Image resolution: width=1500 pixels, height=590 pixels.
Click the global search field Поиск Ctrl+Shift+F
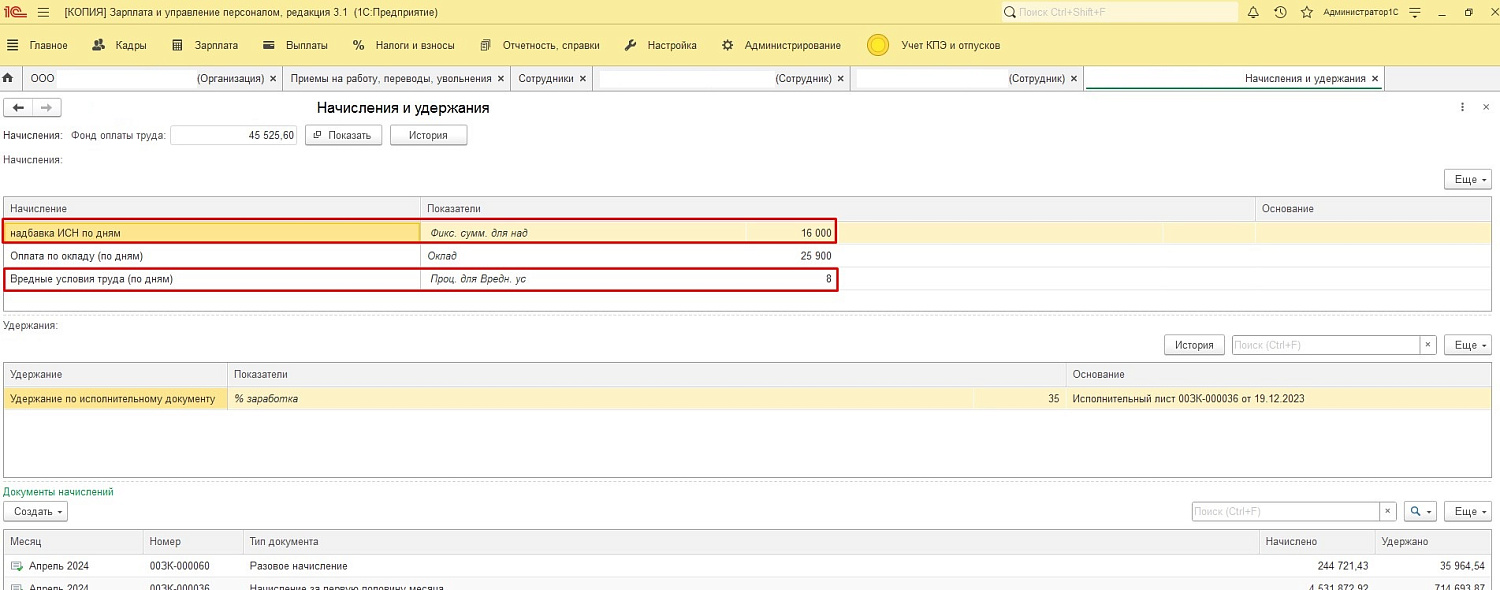(1120, 13)
